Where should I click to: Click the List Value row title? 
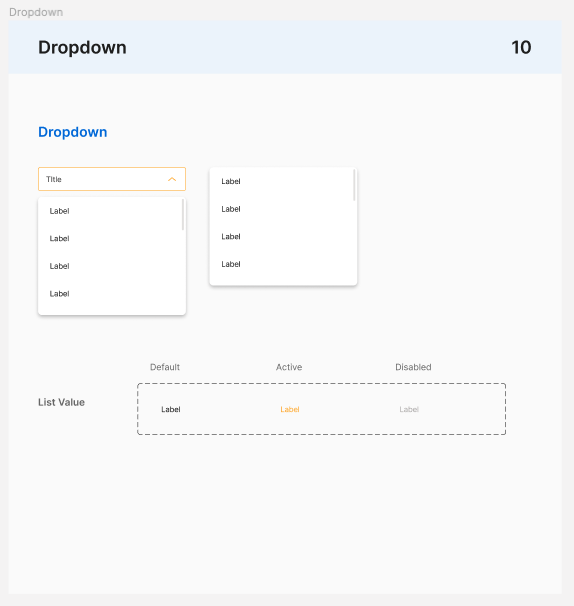pyautogui.click(x=61, y=402)
